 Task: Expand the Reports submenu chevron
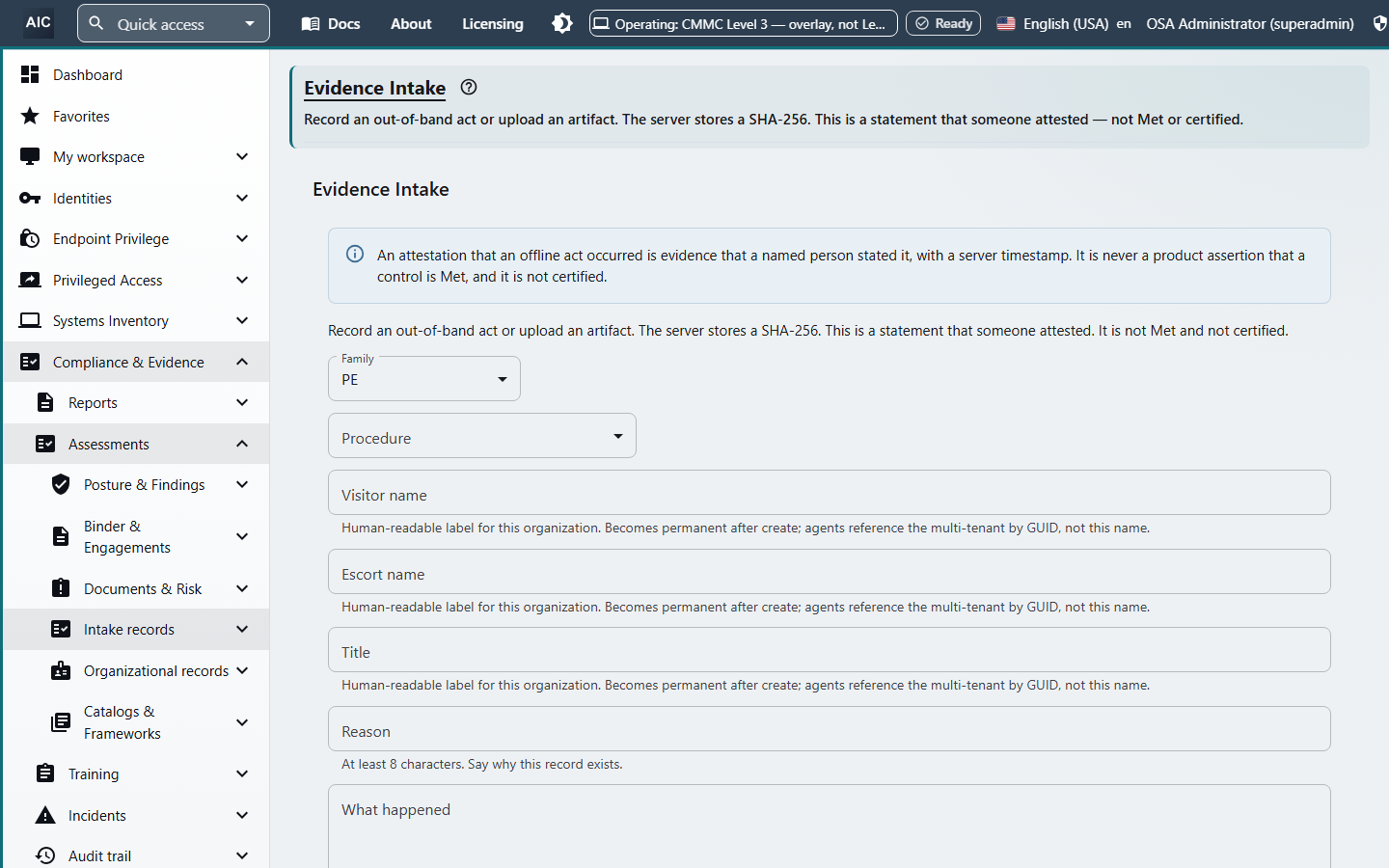point(242,402)
